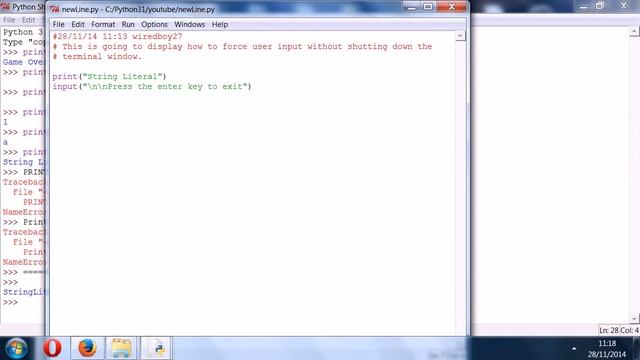Open the Help menu
Viewport: 640px width, 360px height.
pos(220,24)
